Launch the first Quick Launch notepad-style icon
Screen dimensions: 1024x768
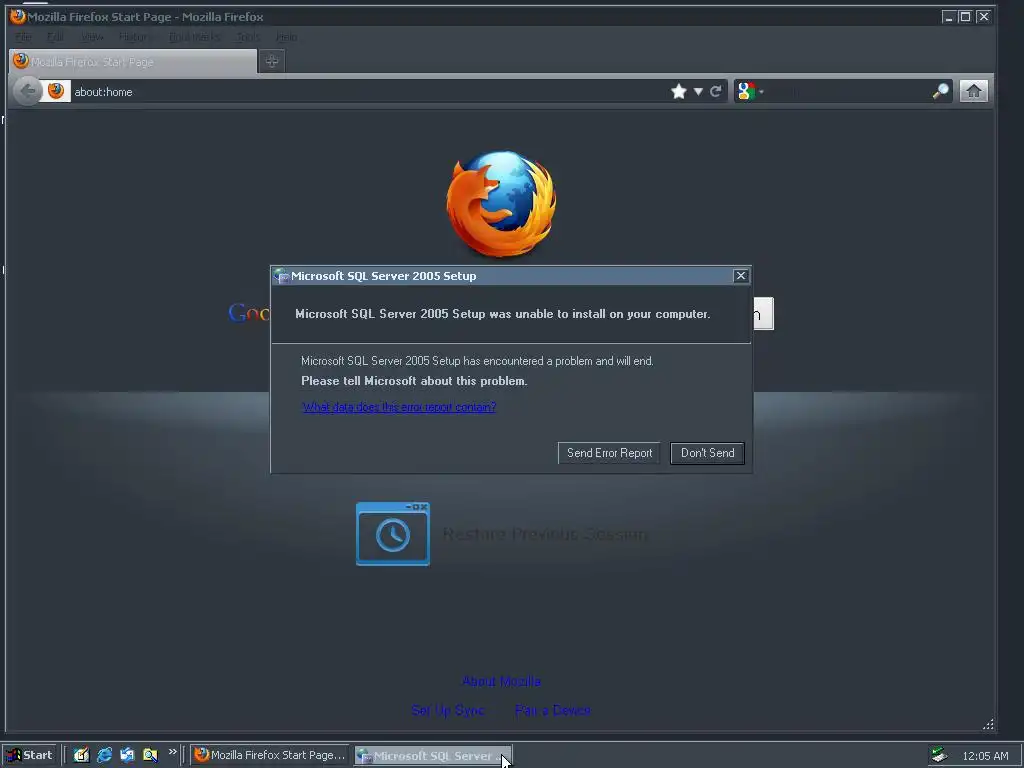[x=81, y=755]
